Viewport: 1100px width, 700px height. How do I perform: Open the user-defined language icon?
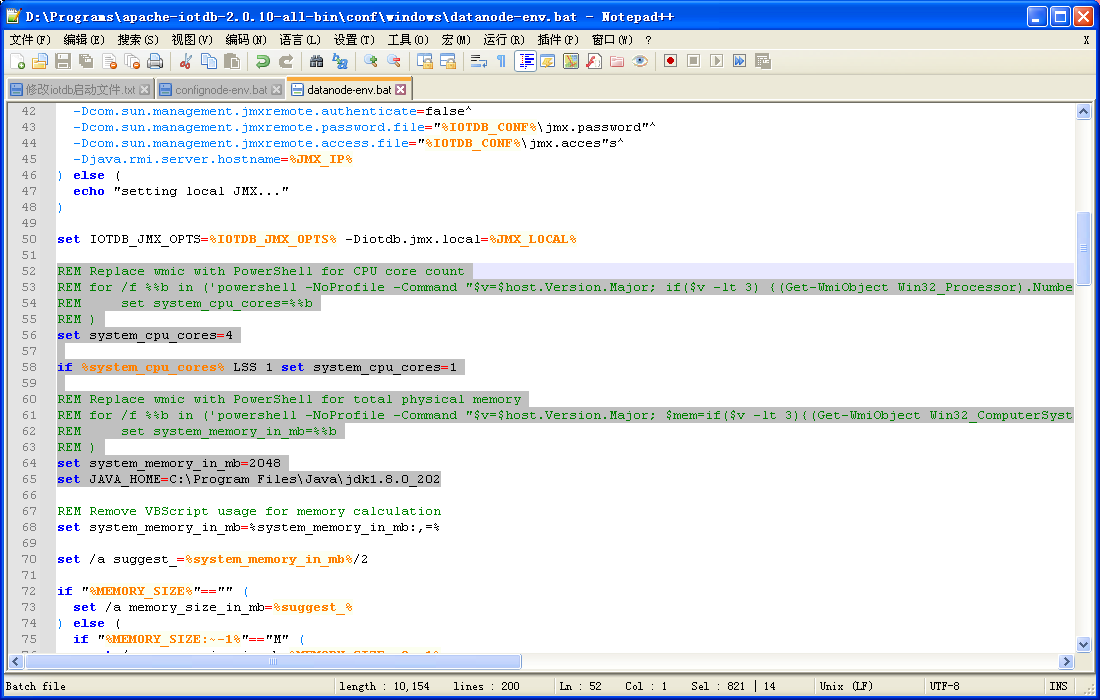[x=548, y=62]
